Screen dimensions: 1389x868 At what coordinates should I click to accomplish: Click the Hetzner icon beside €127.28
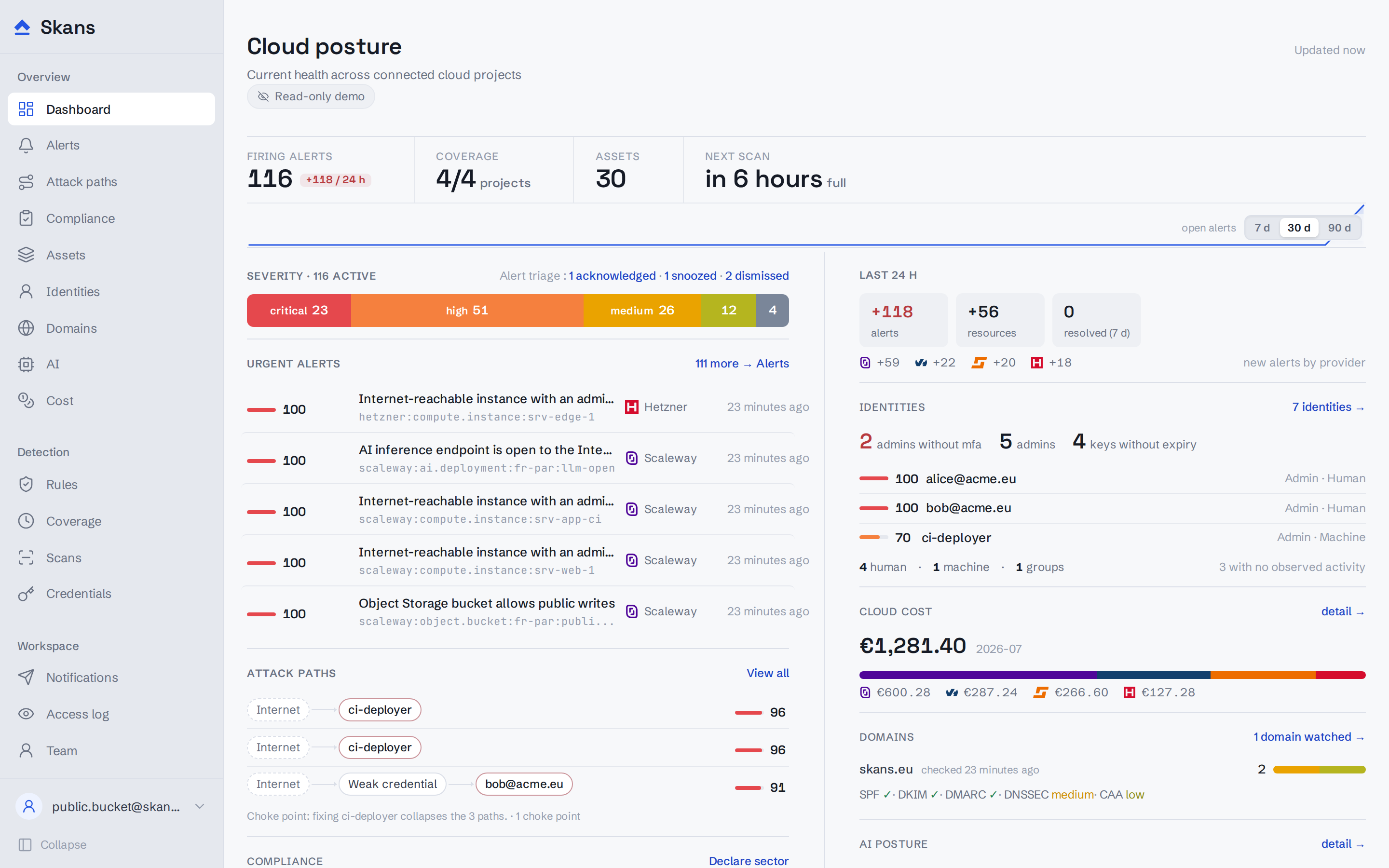click(1129, 692)
